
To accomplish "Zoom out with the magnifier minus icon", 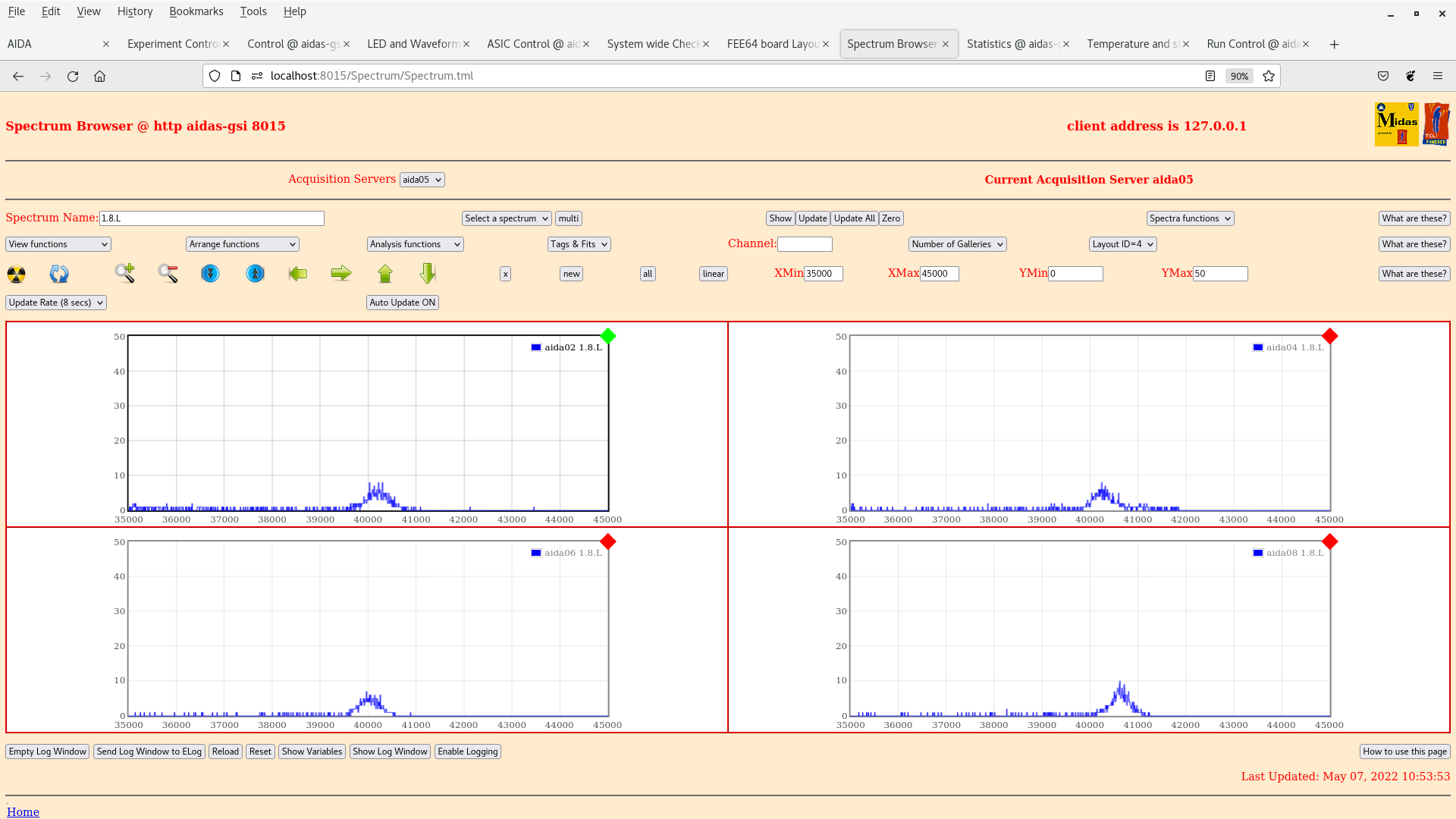I will [168, 273].
